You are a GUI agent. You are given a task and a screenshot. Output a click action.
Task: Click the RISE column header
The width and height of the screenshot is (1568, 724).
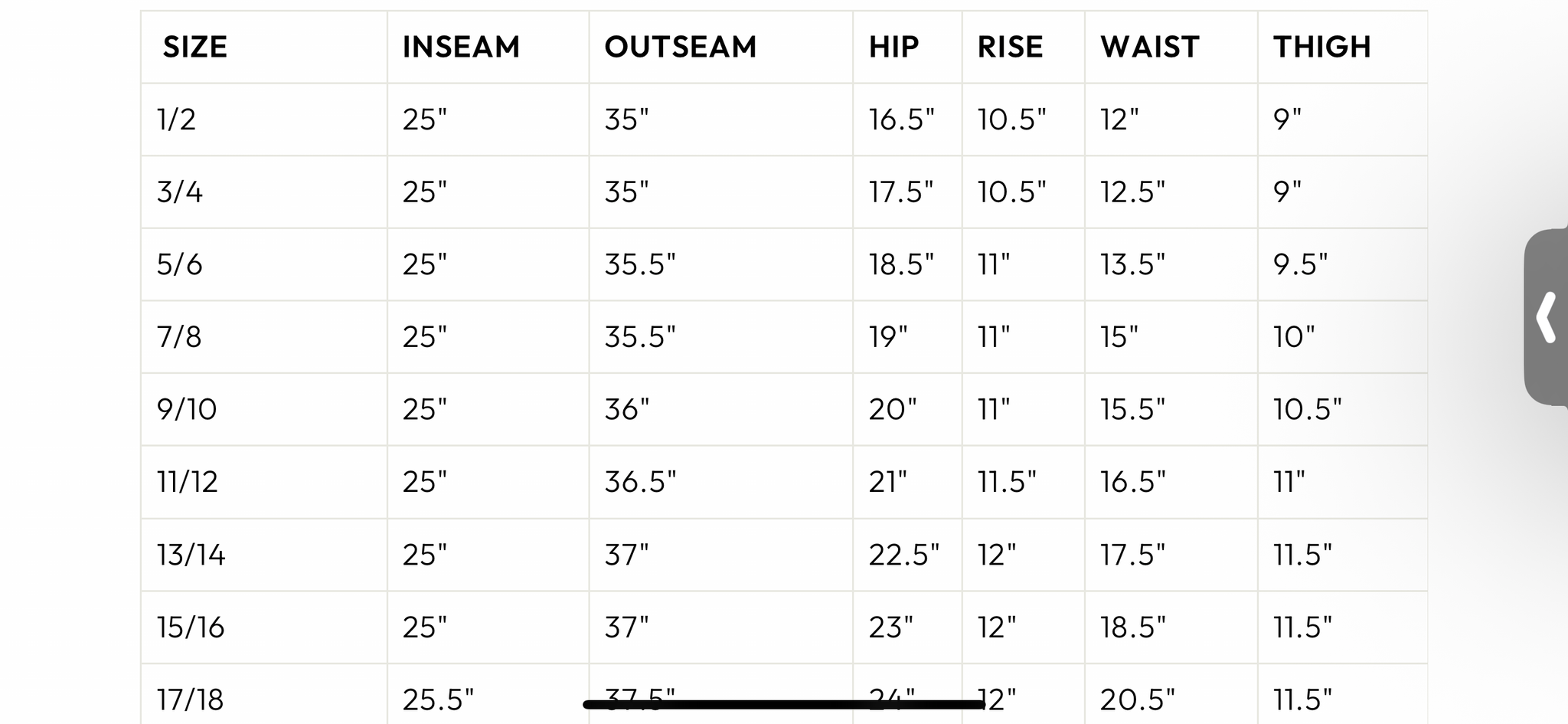coord(1010,48)
